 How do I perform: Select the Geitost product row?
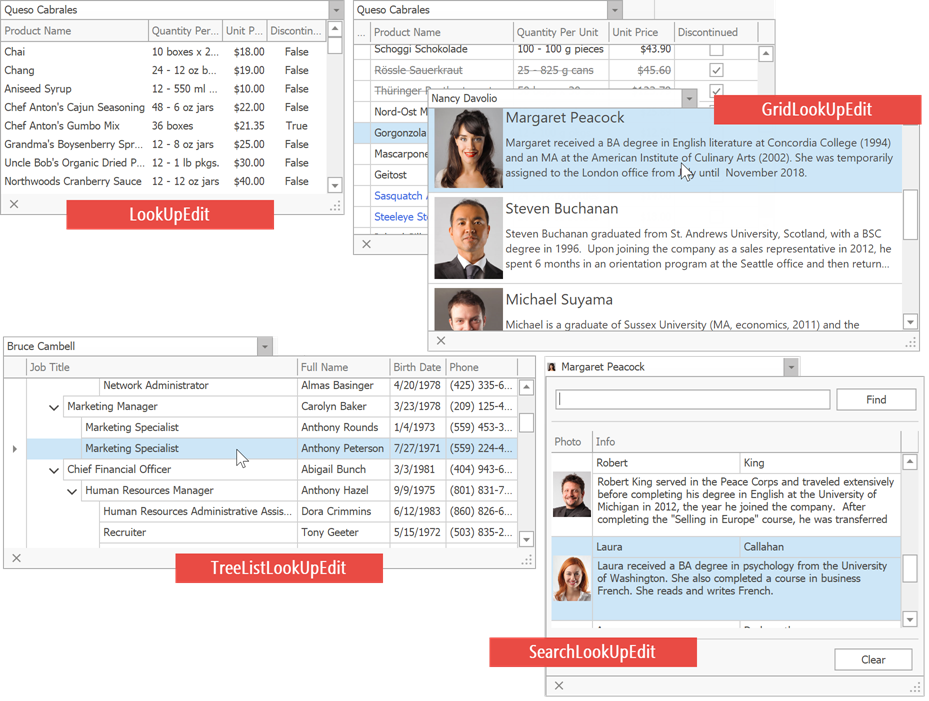click(391, 175)
